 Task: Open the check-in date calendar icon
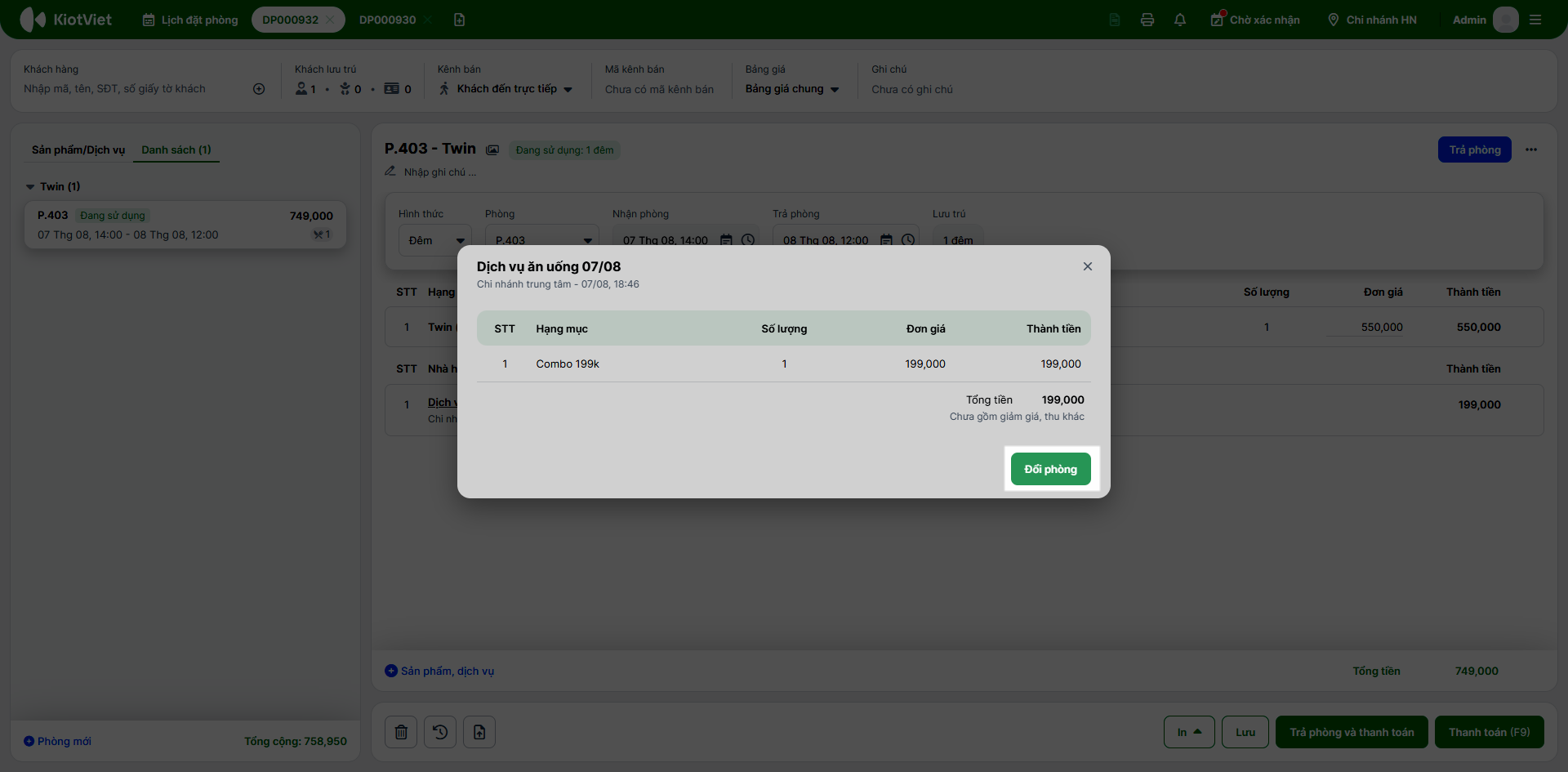(x=726, y=240)
